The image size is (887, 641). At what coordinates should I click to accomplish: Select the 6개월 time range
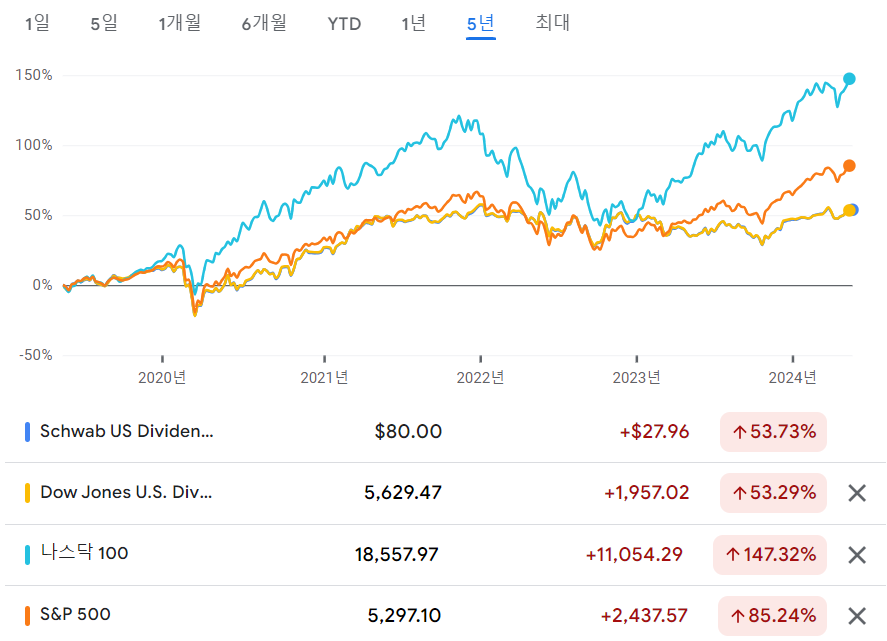(x=264, y=23)
